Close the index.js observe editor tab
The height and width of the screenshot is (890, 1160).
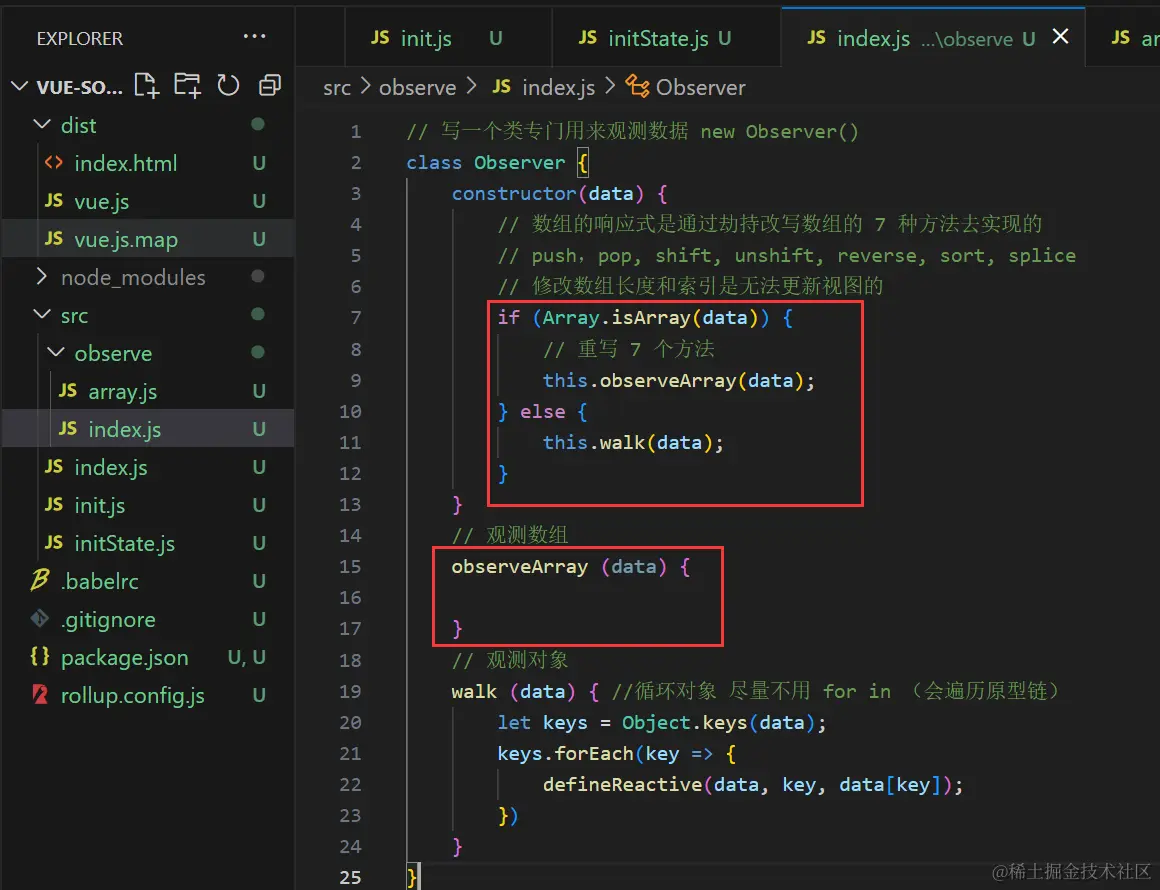(1060, 36)
